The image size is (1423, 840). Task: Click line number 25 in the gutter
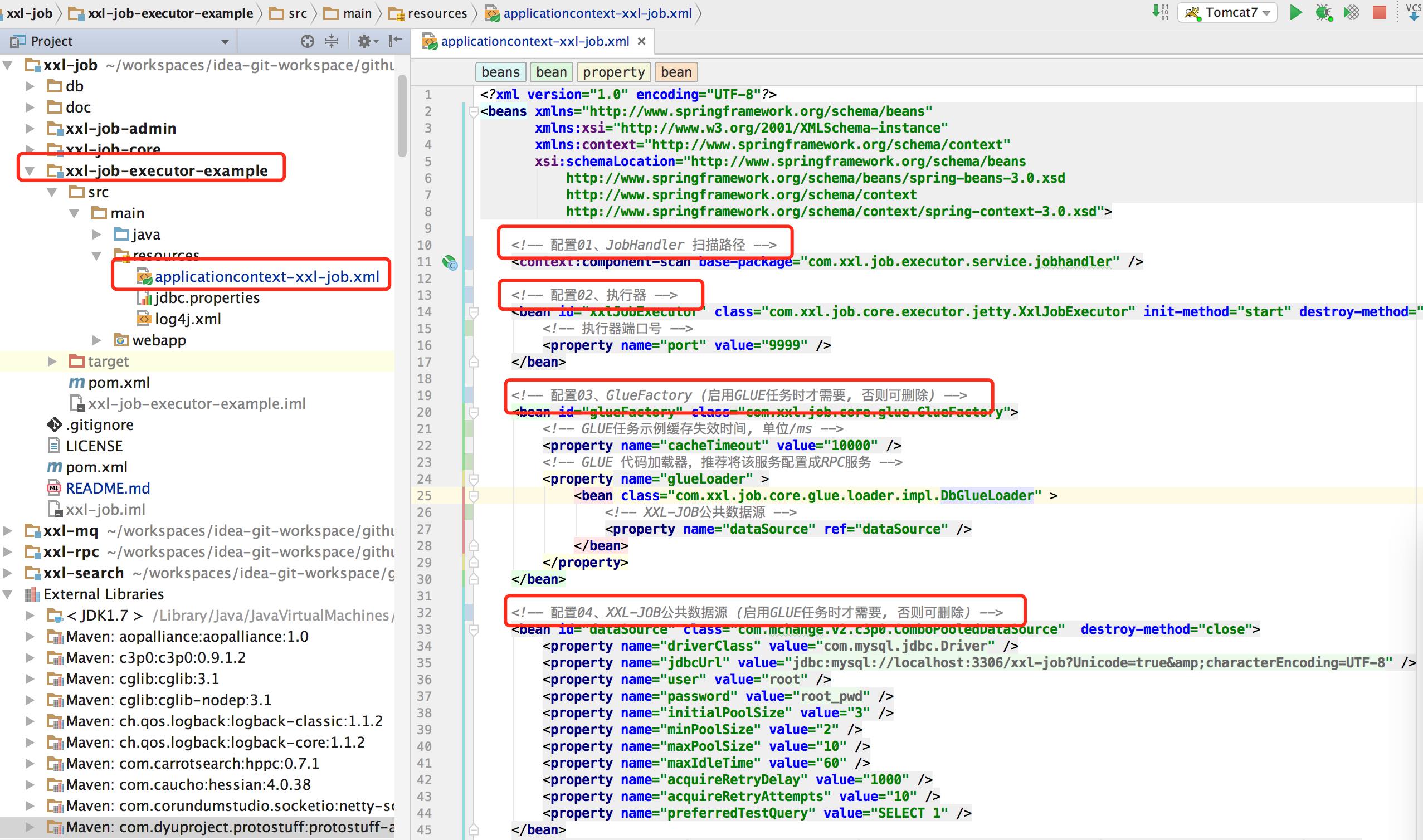pos(425,496)
